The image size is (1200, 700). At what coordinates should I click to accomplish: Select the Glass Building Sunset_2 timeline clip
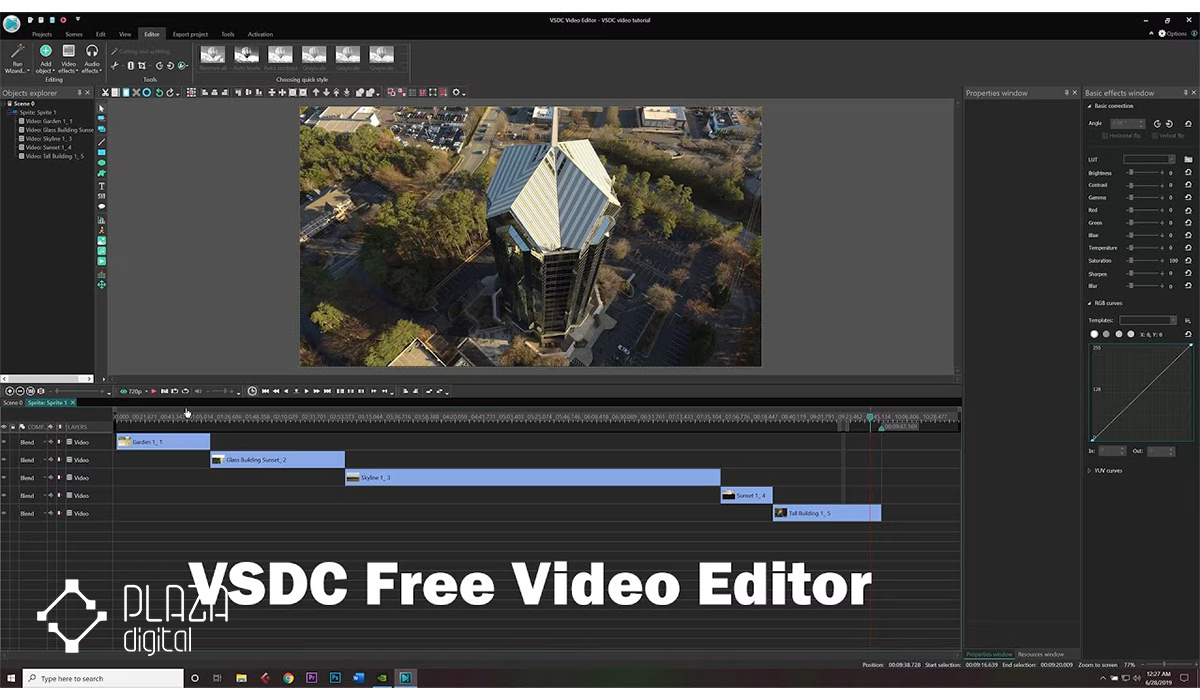point(277,459)
